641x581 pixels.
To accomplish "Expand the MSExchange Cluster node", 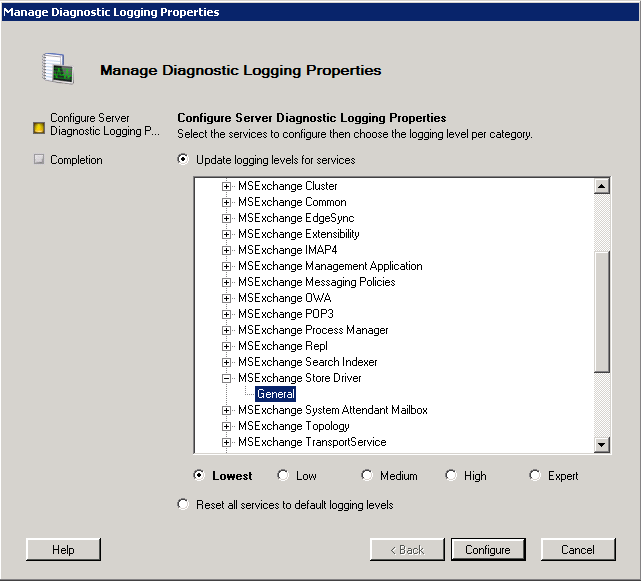I will pyautogui.click(x=226, y=186).
